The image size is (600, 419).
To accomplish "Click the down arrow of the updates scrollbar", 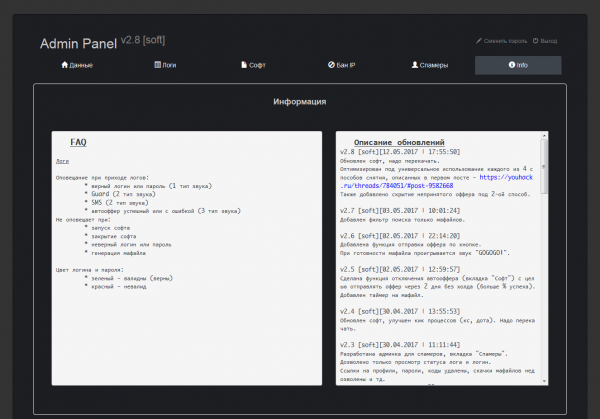I will (544, 381).
